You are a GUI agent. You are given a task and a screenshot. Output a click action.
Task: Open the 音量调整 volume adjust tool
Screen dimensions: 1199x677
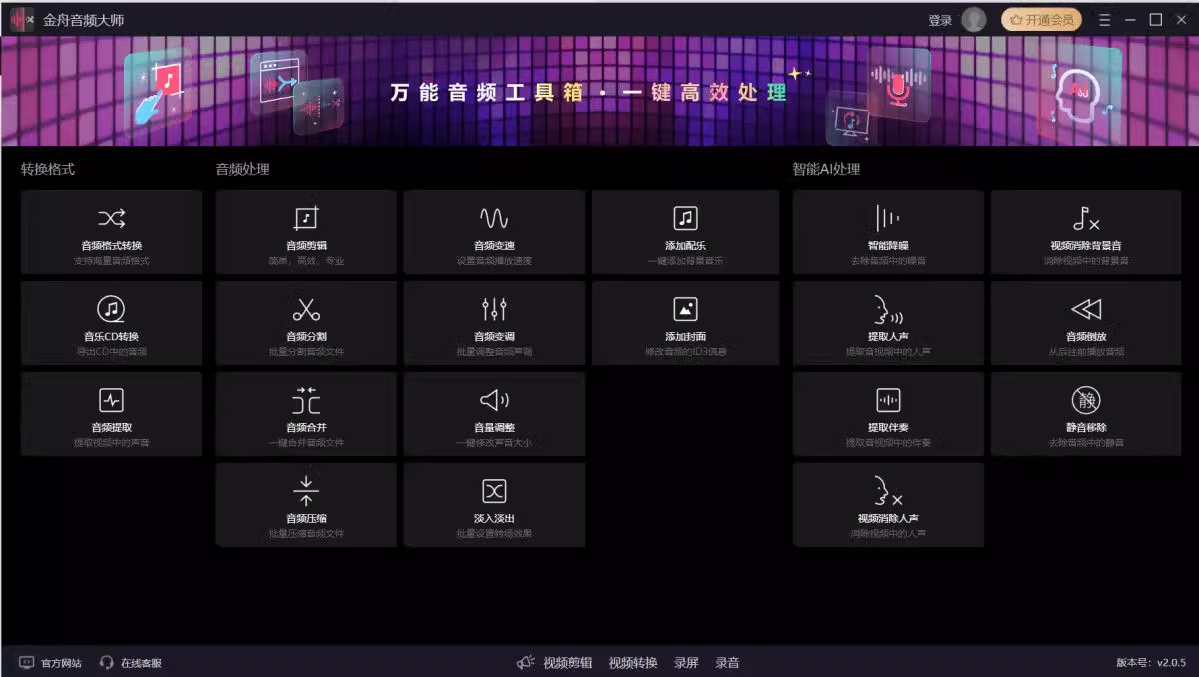[494, 414]
